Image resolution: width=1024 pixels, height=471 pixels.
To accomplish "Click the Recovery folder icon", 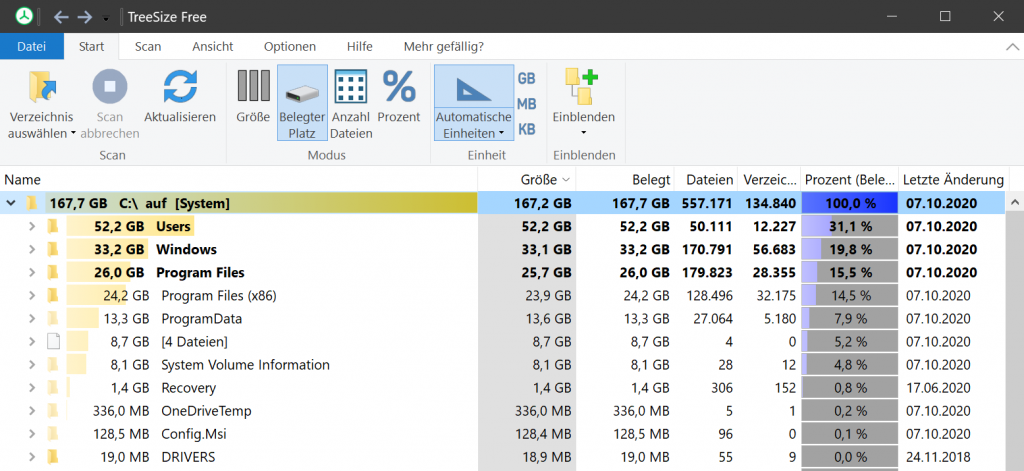I will coord(53,388).
